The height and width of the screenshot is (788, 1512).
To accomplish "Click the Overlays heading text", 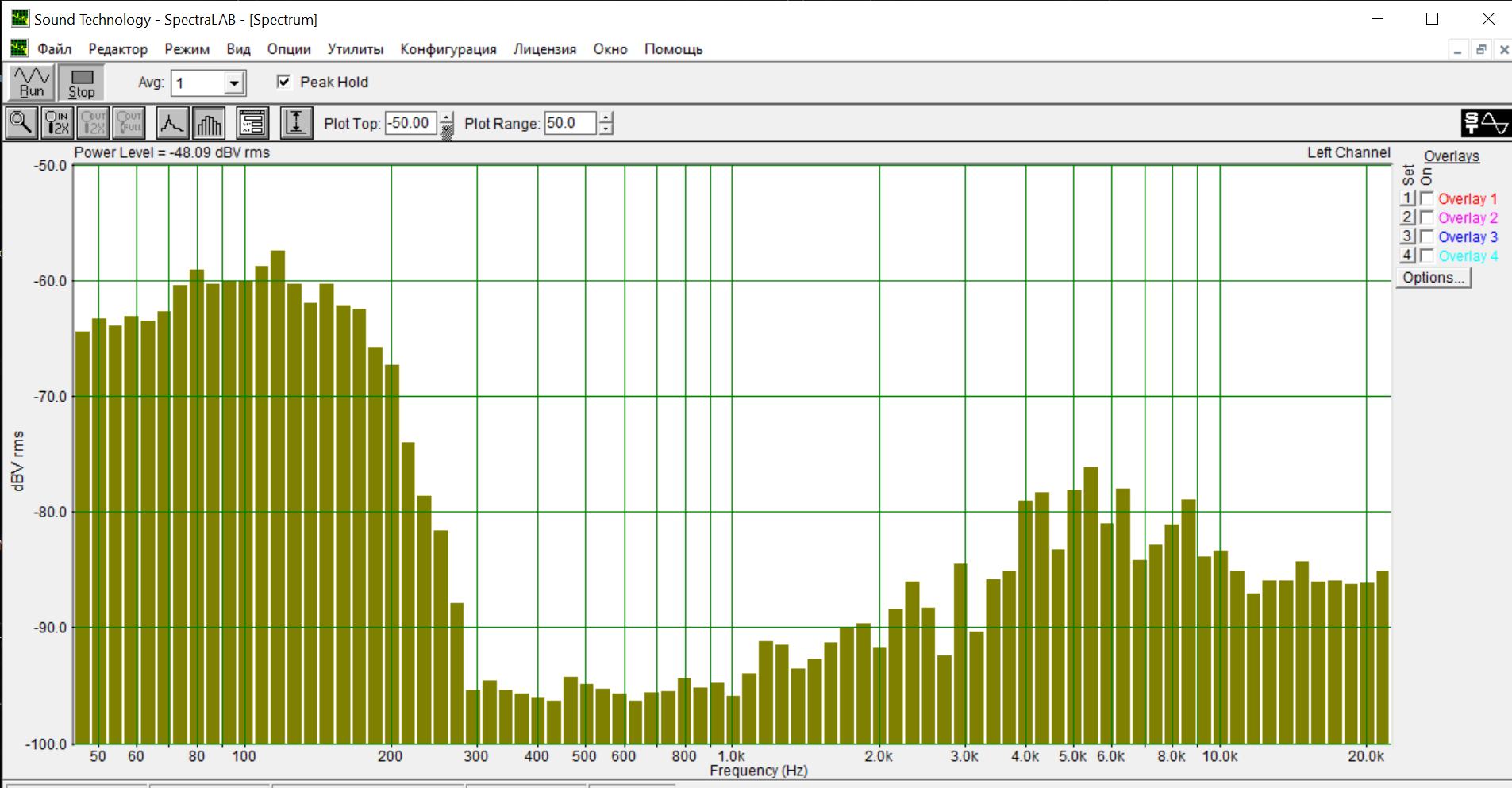I will pyautogui.click(x=1452, y=156).
